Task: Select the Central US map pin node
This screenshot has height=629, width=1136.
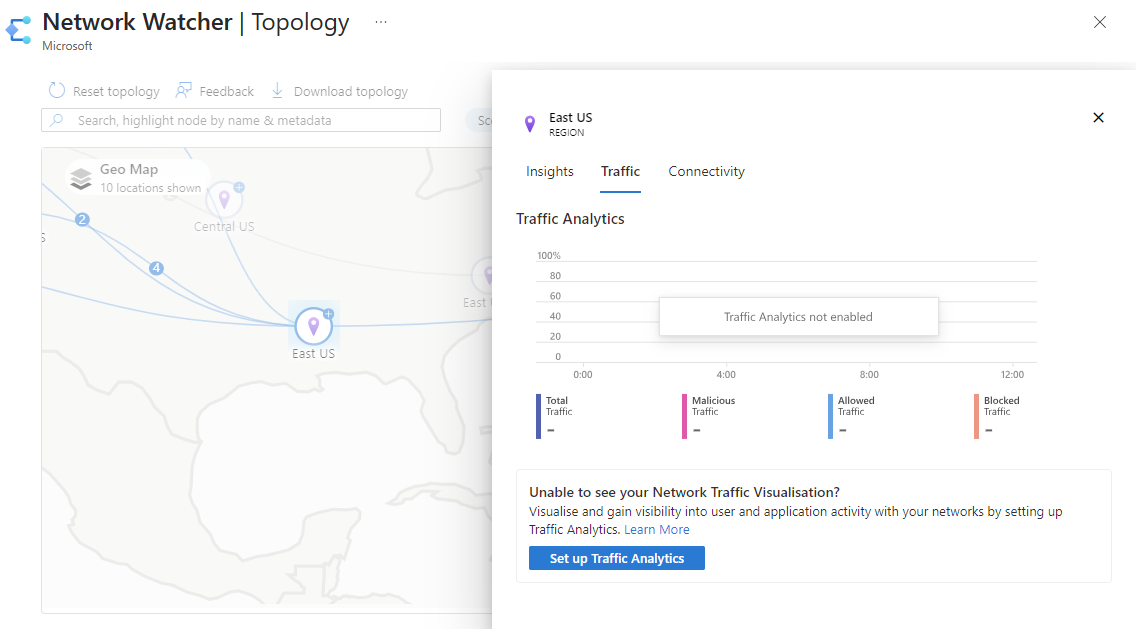Action: pos(224,199)
